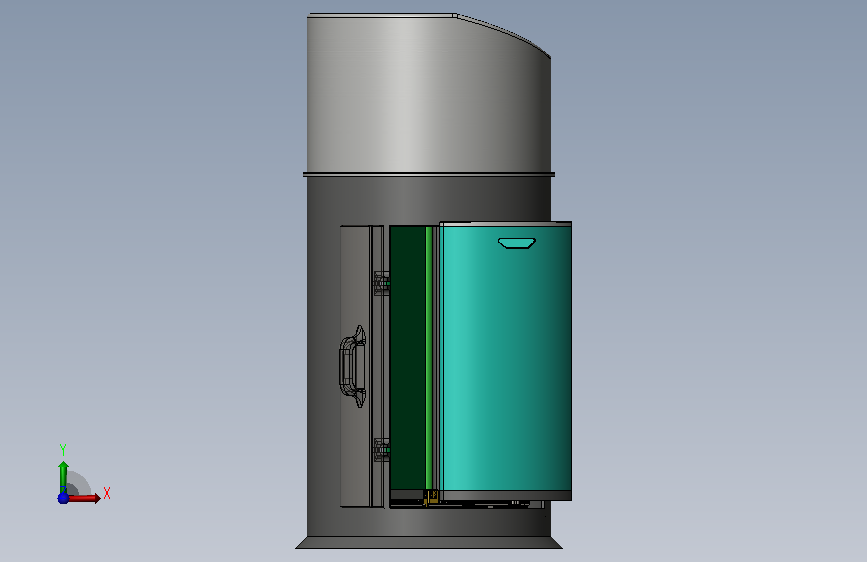The width and height of the screenshot is (867, 562).
Task: Select the open gray door panel
Action: pos(362,366)
